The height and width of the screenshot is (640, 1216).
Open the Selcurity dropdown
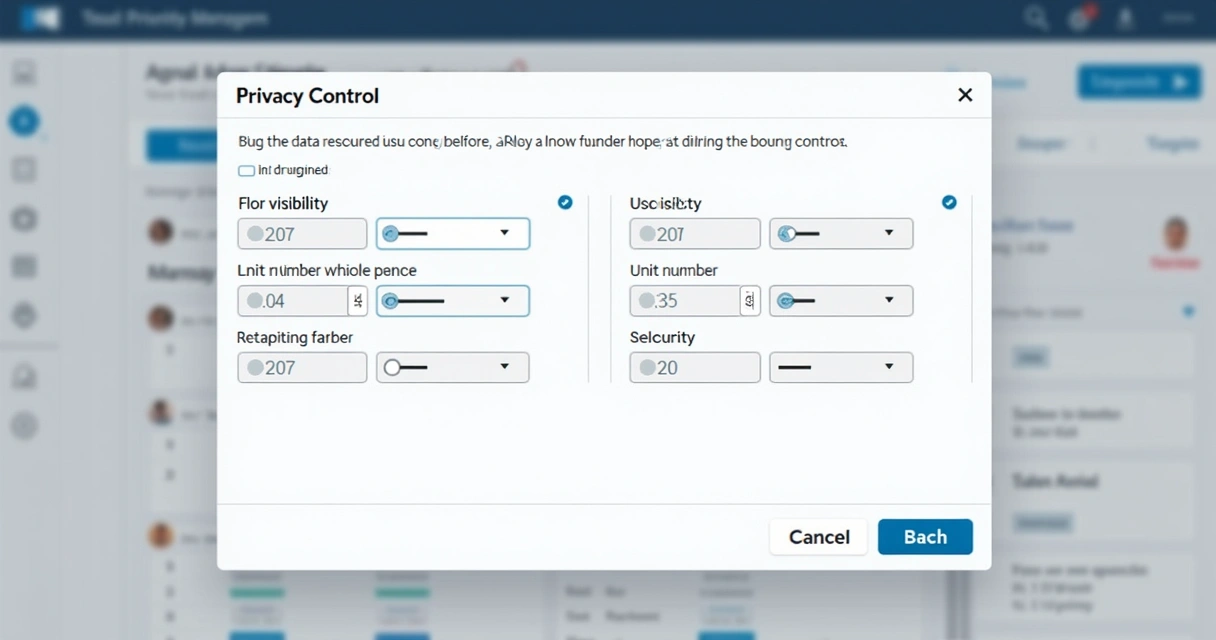point(841,368)
